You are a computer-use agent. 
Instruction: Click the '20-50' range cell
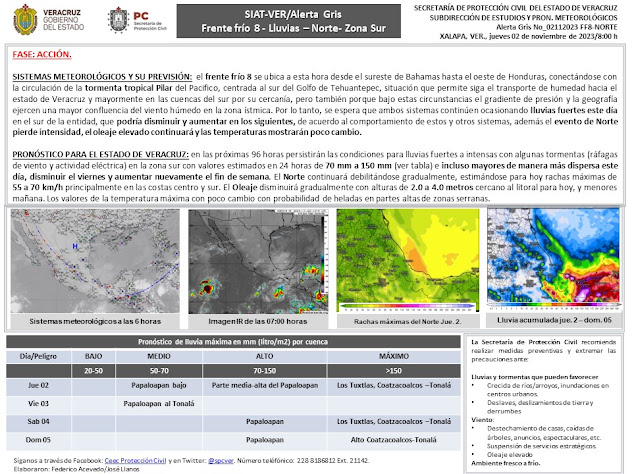coord(94,371)
